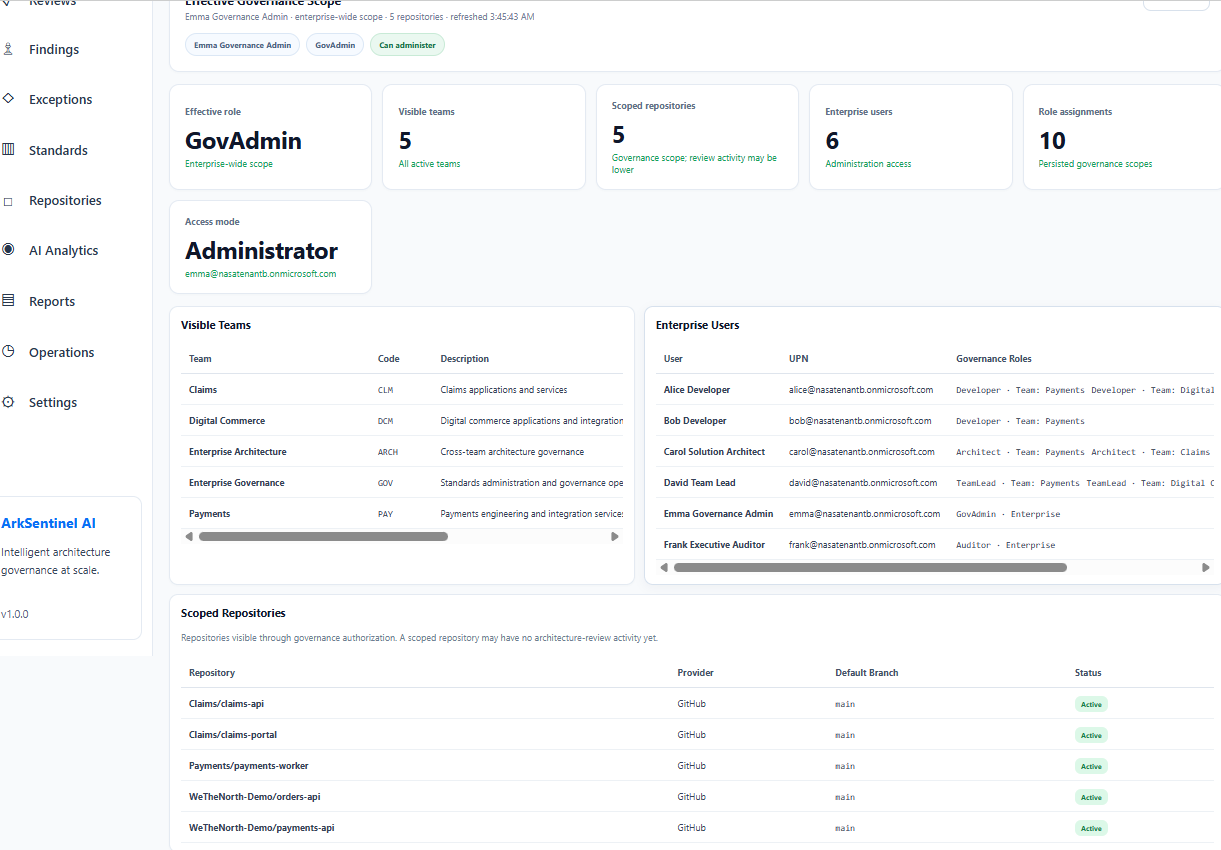Click Enterprise Users scroll left arrow

(664, 568)
